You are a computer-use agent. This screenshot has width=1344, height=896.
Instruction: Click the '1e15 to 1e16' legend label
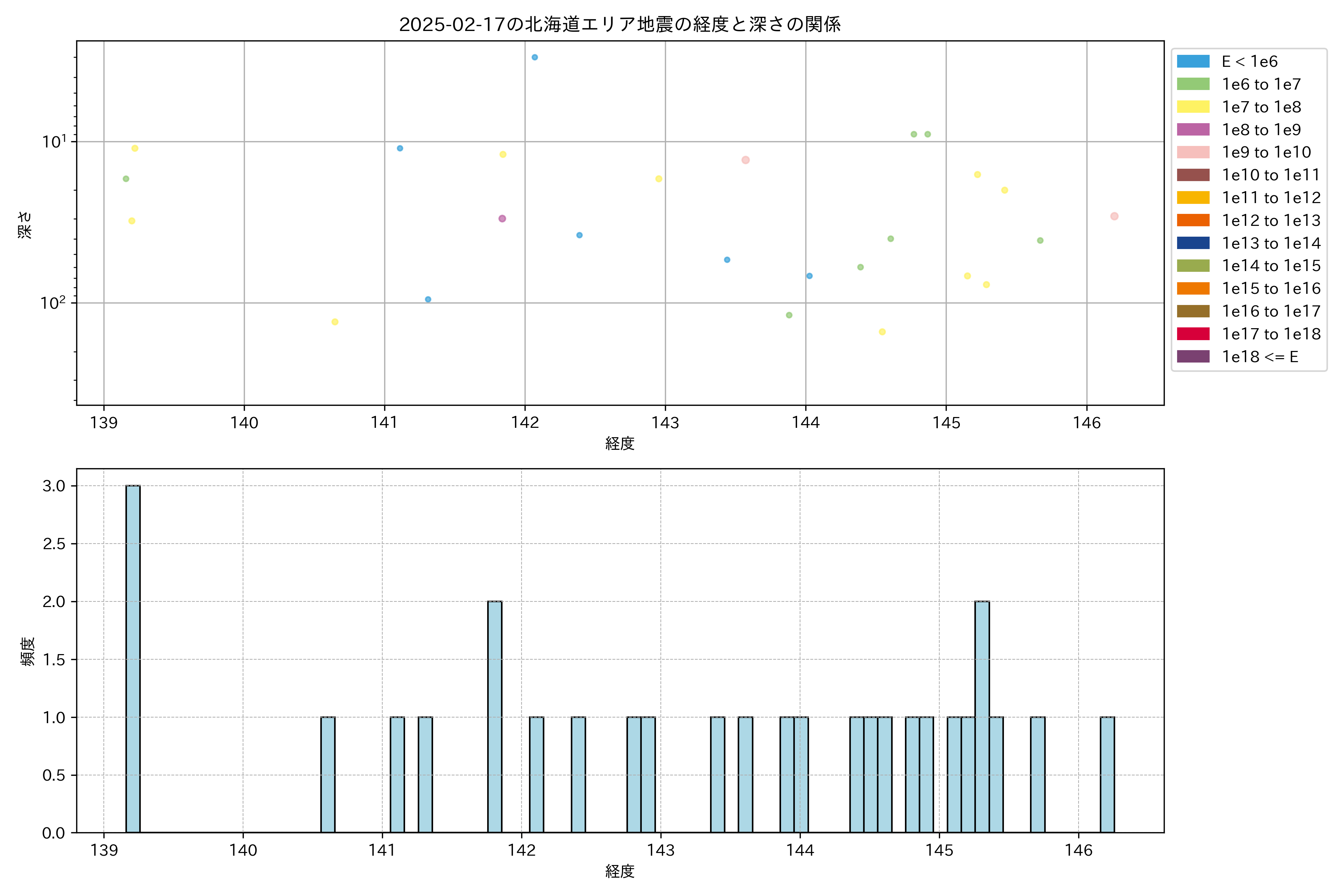(x=1271, y=289)
